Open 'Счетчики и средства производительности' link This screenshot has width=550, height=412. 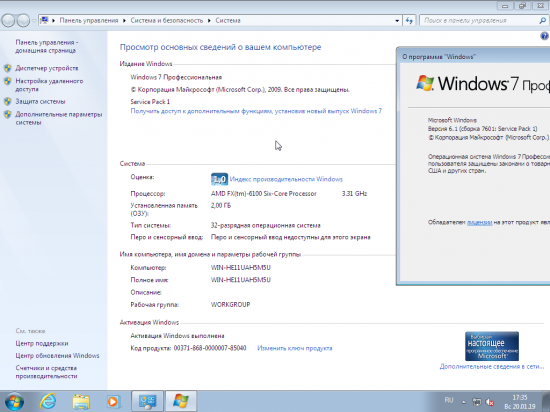click(46, 372)
